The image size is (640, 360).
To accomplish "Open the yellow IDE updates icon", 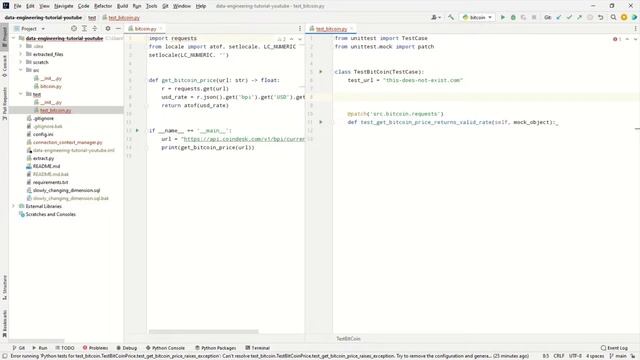I will 624,18.
